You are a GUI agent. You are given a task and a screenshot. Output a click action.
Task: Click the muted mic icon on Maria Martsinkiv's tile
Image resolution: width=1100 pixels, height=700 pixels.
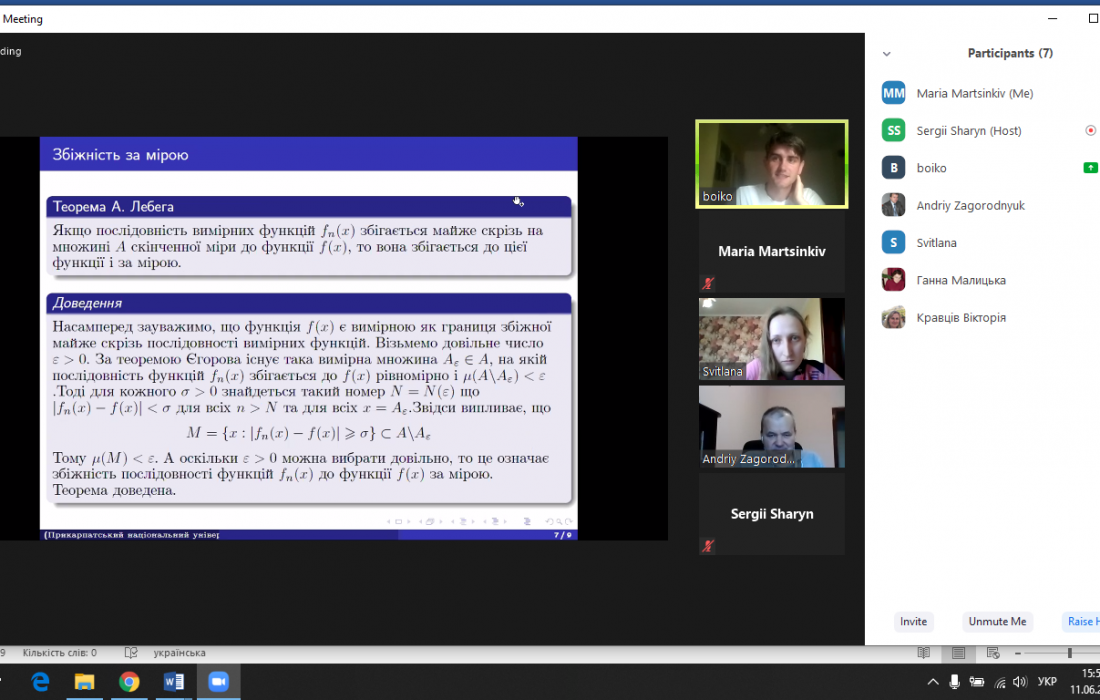click(708, 284)
